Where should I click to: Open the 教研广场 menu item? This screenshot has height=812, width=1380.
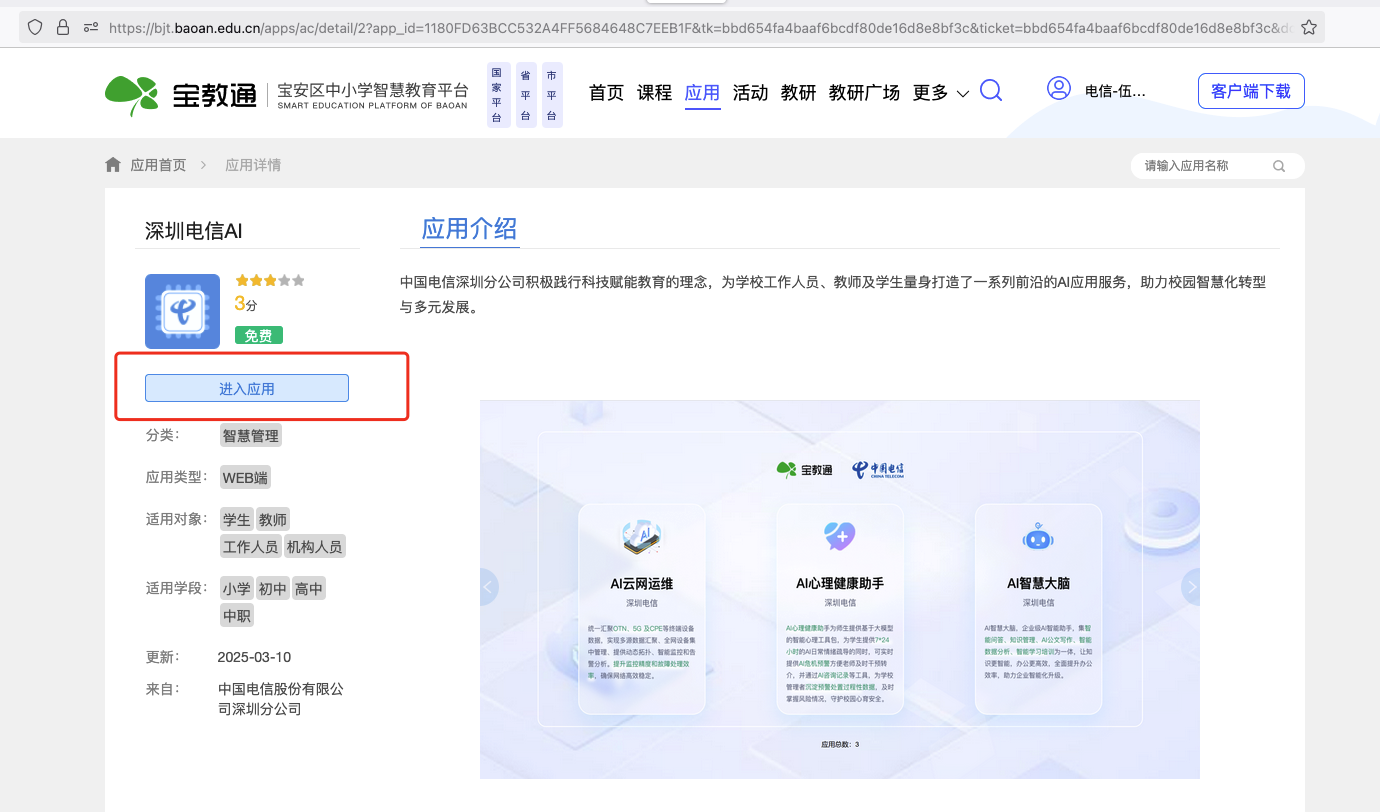tap(864, 93)
